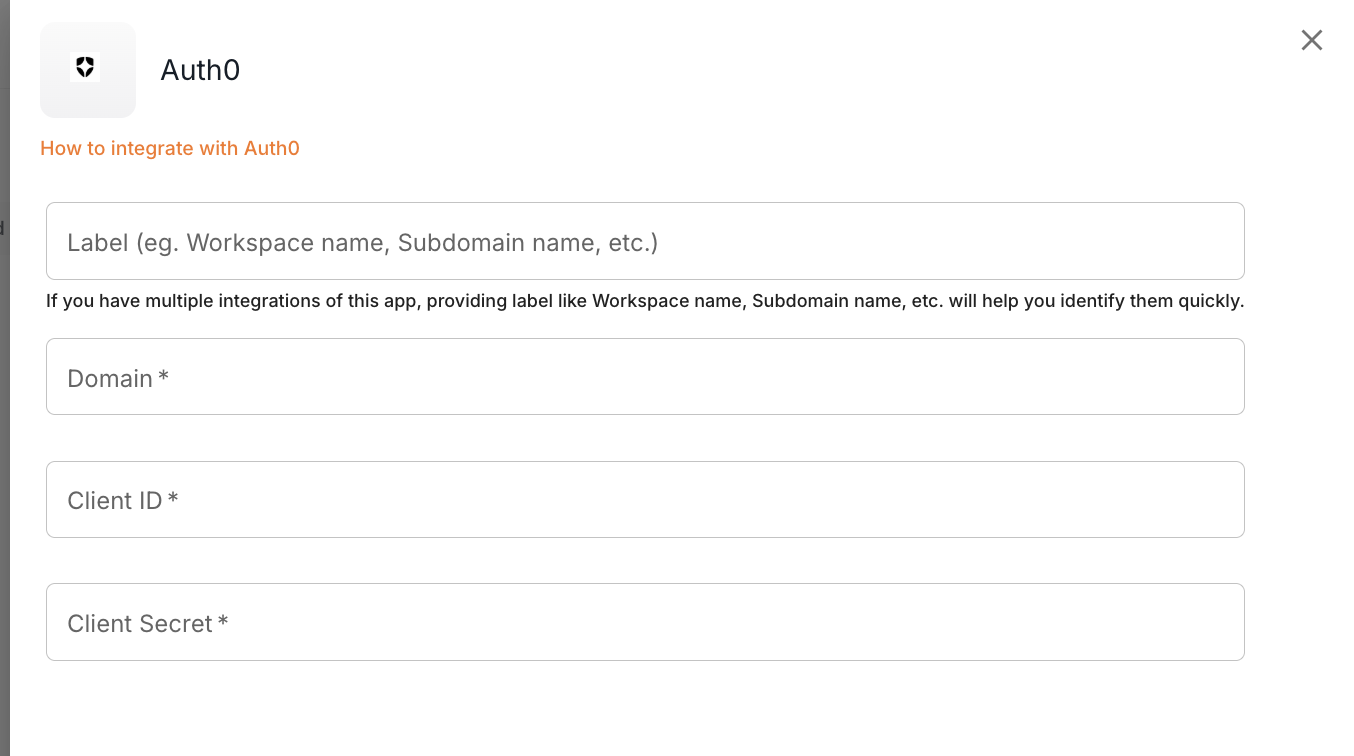Viewport: 1354px width, 756px height.
Task: Select the Client ID input field
Action: pyautogui.click(x=645, y=500)
